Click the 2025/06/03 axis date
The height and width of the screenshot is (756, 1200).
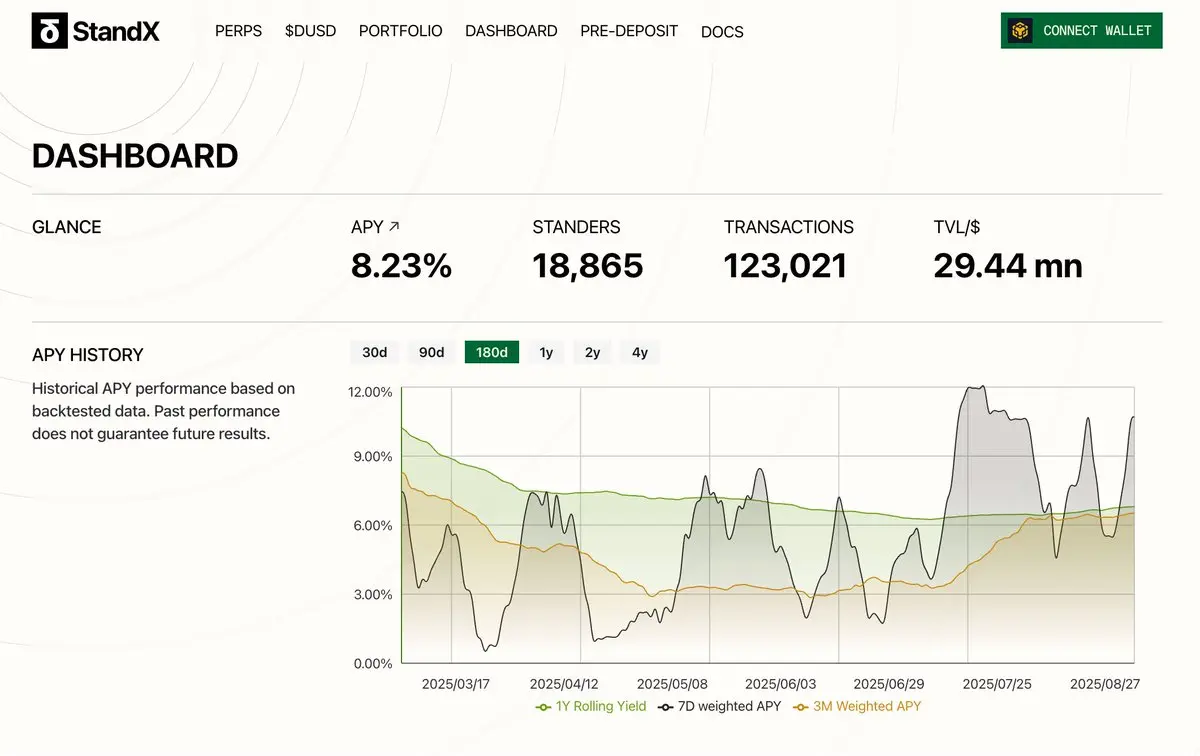pos(782,685)
